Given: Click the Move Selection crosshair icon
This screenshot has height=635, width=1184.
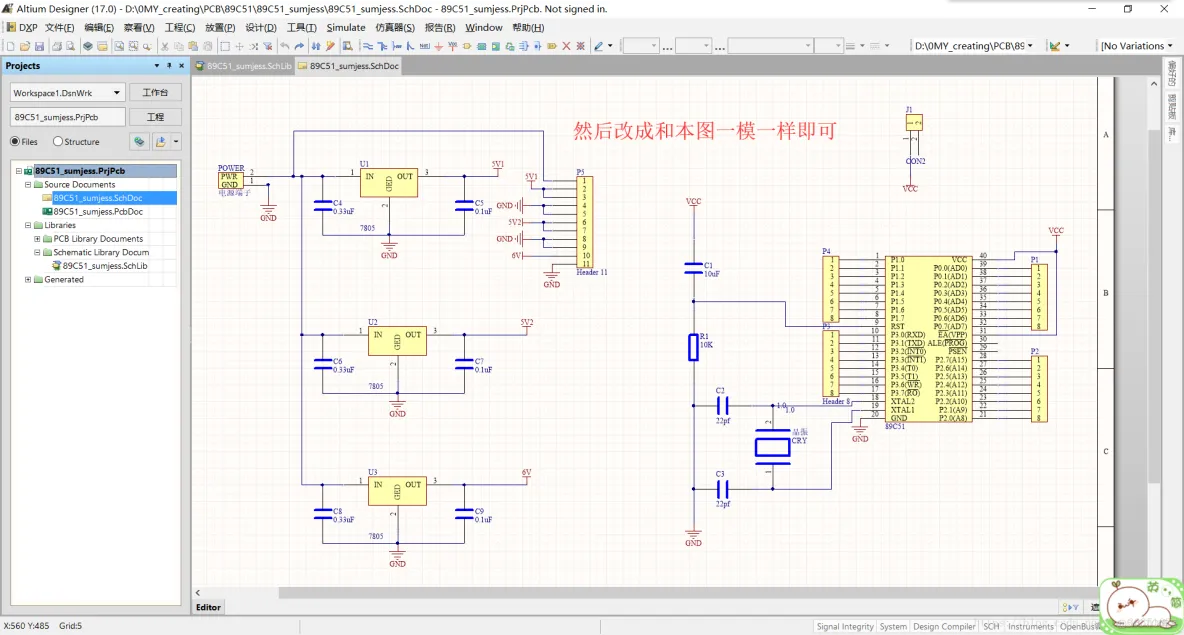Looking at the screenshot, I should [x=239, y=46].
